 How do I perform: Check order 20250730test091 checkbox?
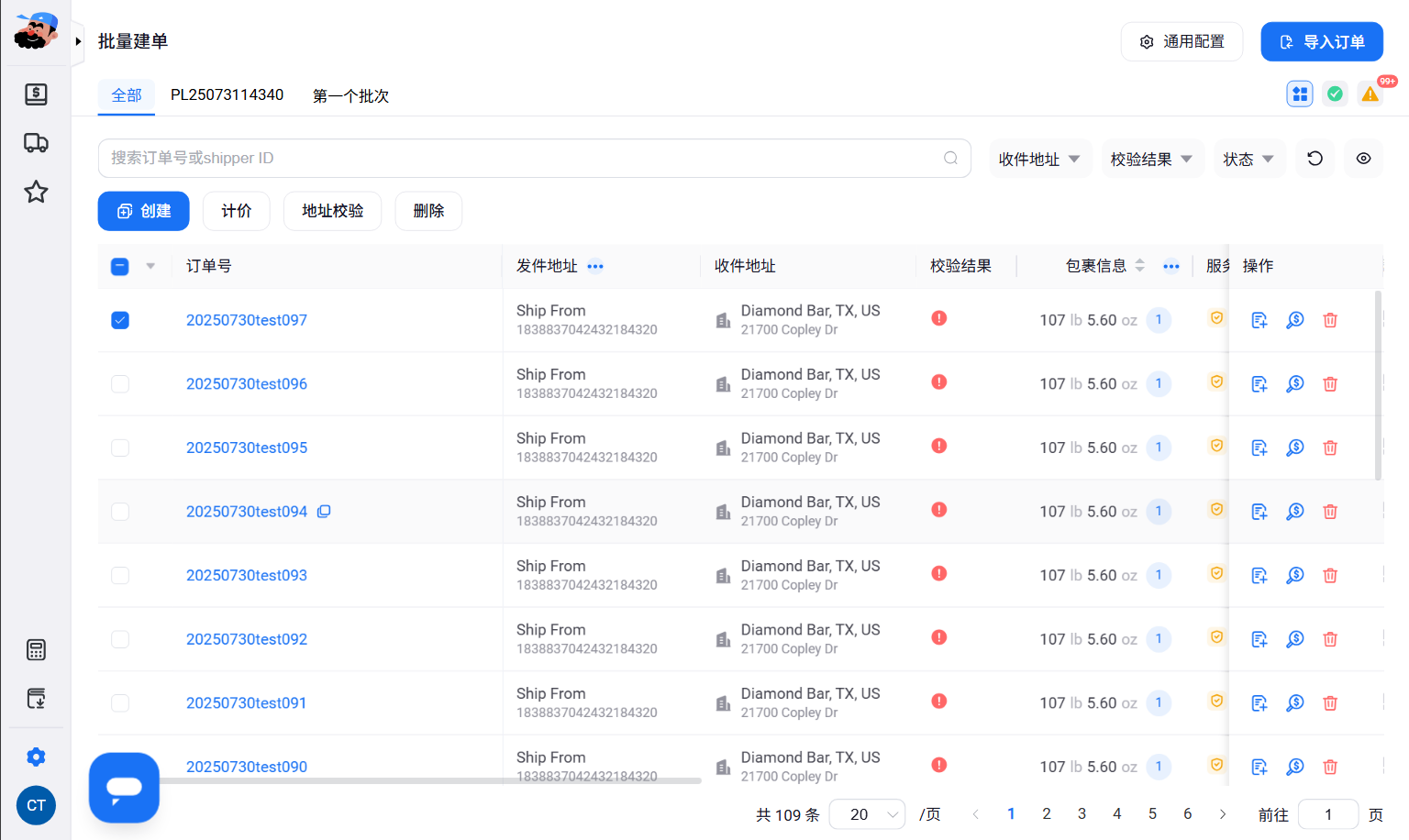(x=120, y=703)
